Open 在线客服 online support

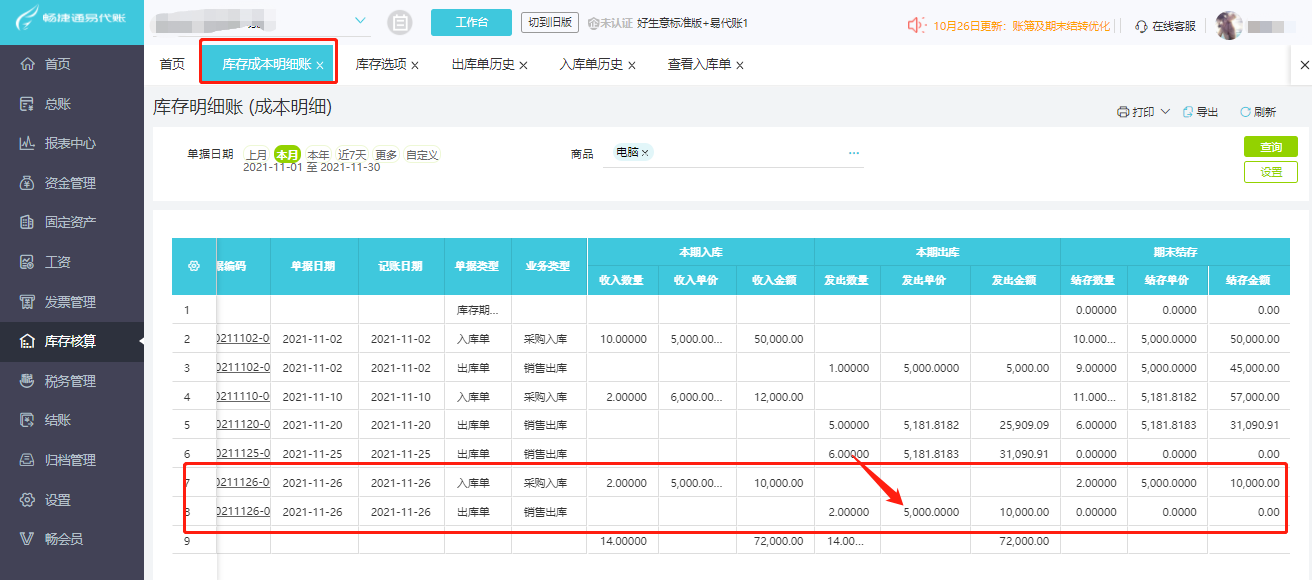1166,25
